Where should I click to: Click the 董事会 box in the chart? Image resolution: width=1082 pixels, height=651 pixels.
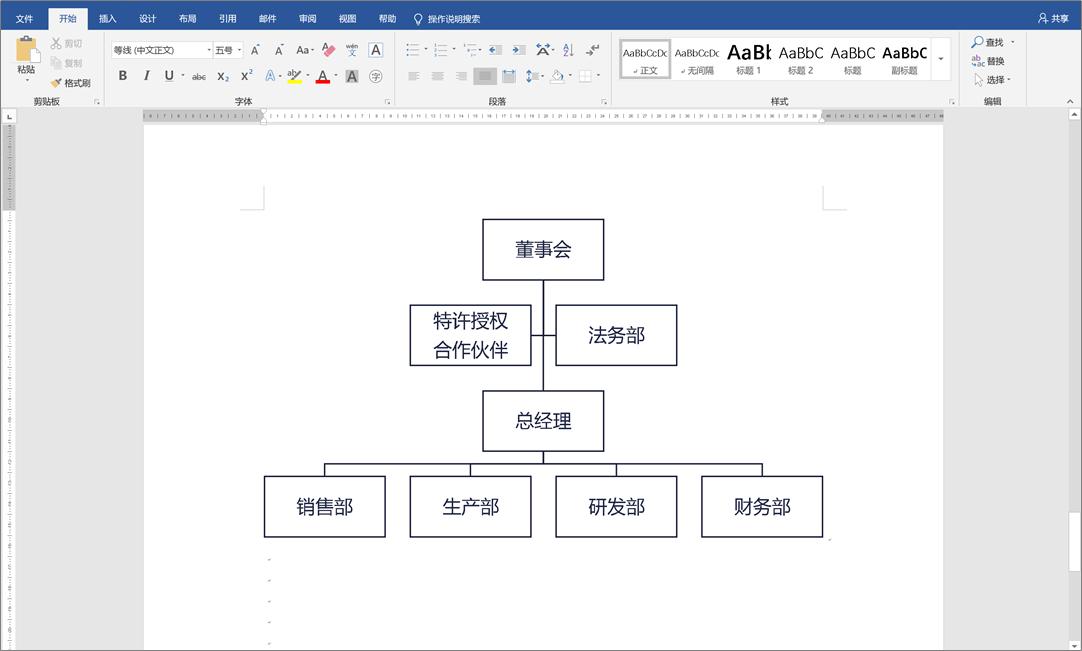tap(543, 249)
